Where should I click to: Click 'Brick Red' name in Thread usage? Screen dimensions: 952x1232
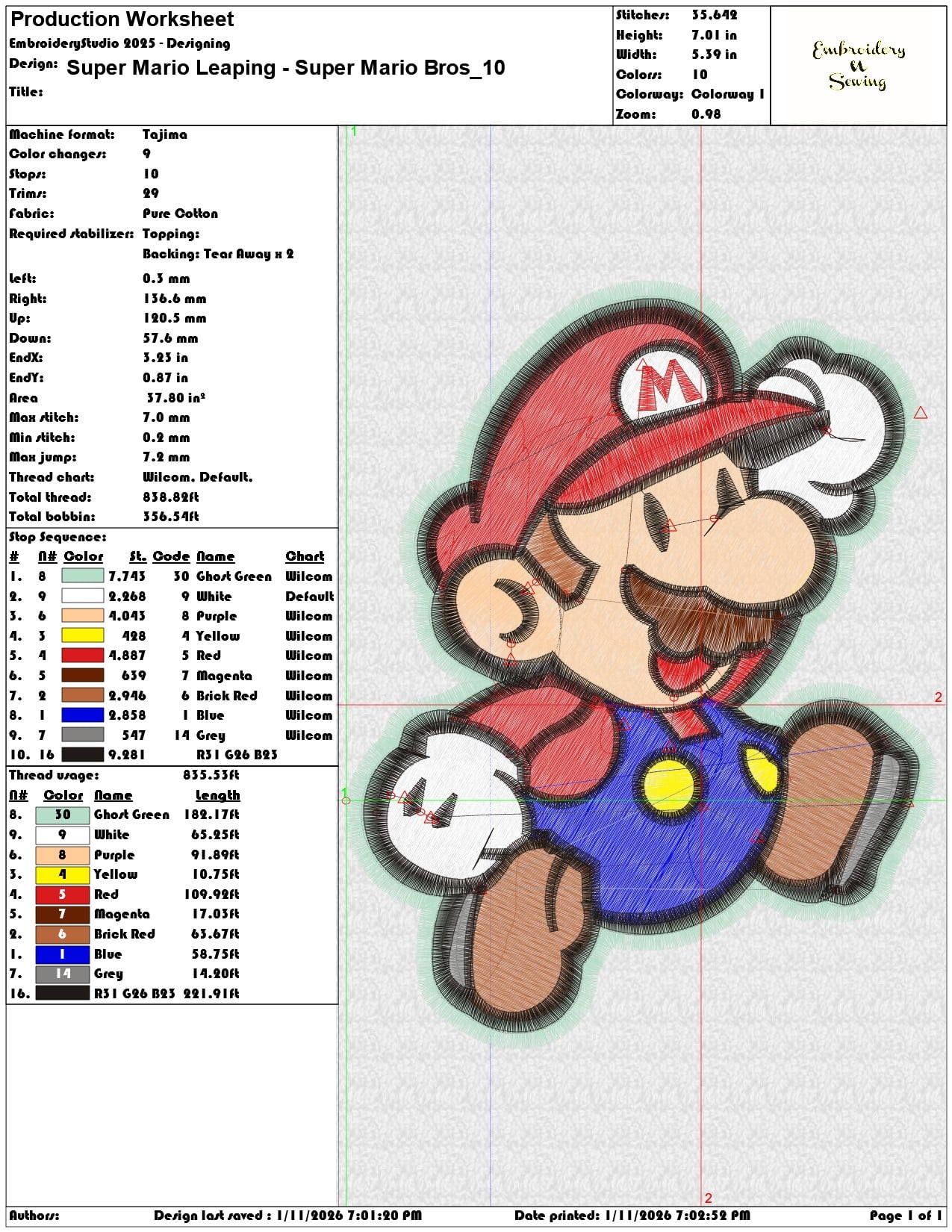pos(125,934)
